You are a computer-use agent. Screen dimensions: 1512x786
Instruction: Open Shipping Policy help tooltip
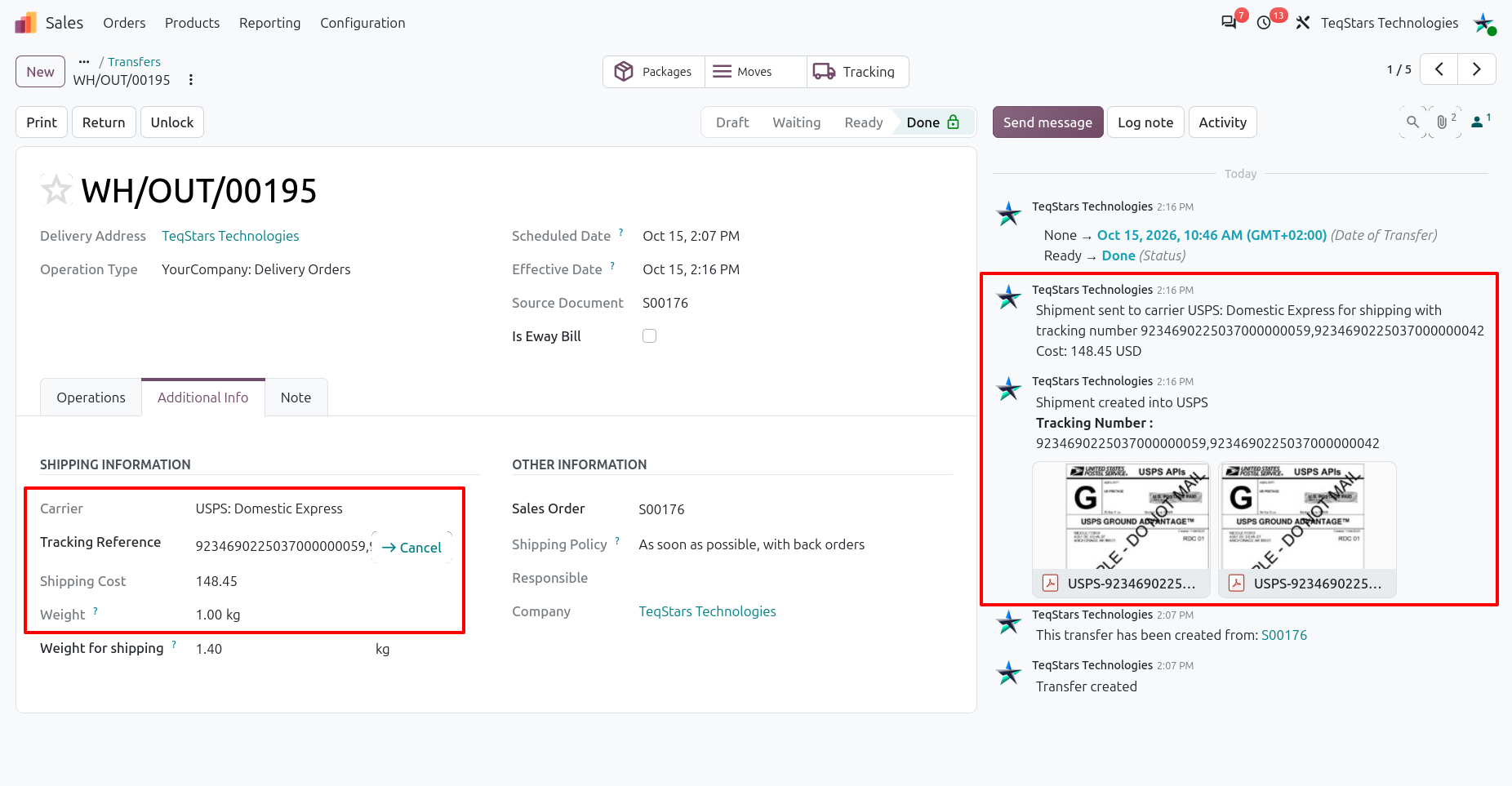[x=617, y=541]
